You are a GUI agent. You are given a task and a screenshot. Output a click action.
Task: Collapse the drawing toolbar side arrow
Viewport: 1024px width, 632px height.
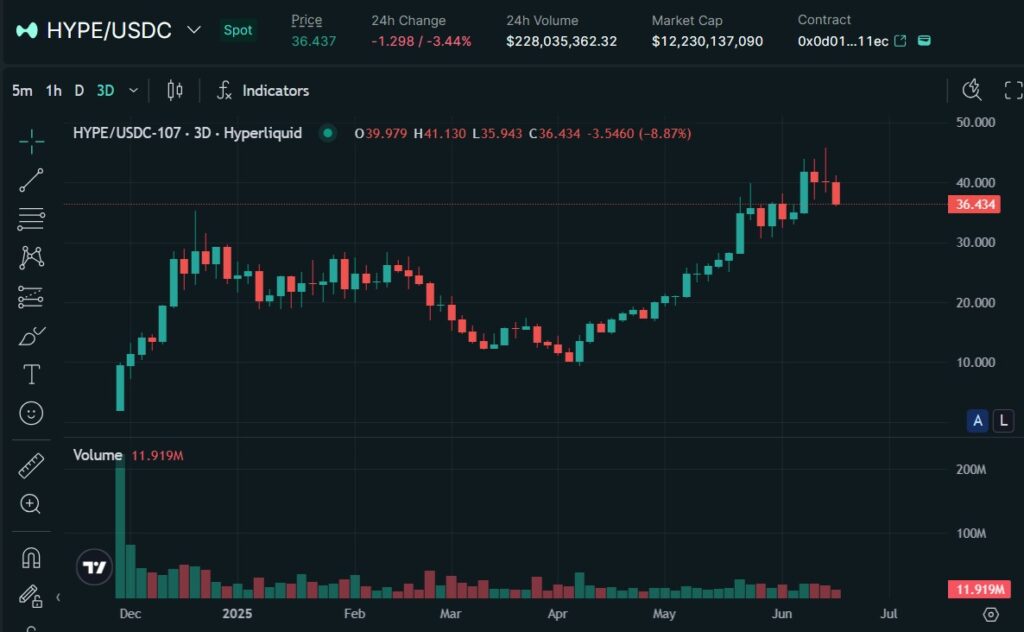tap(58, 597)
